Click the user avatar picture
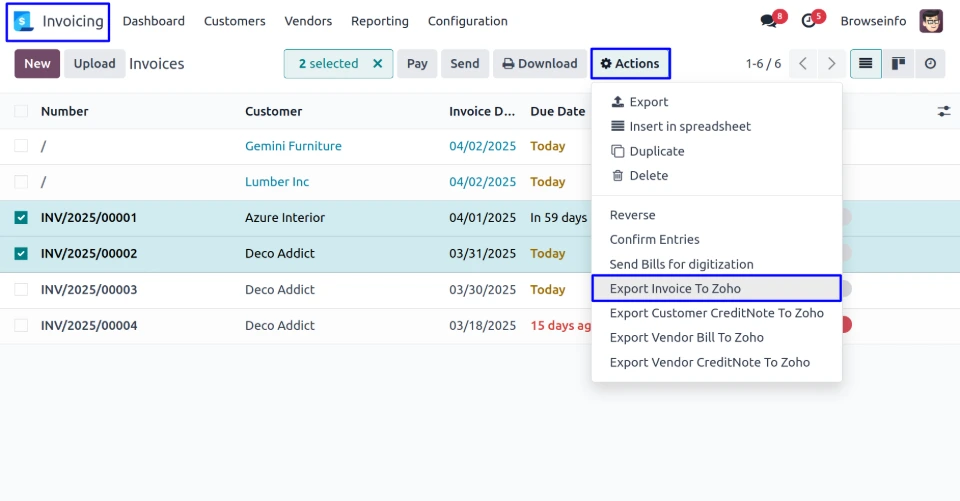 click(x=931, y=21)
